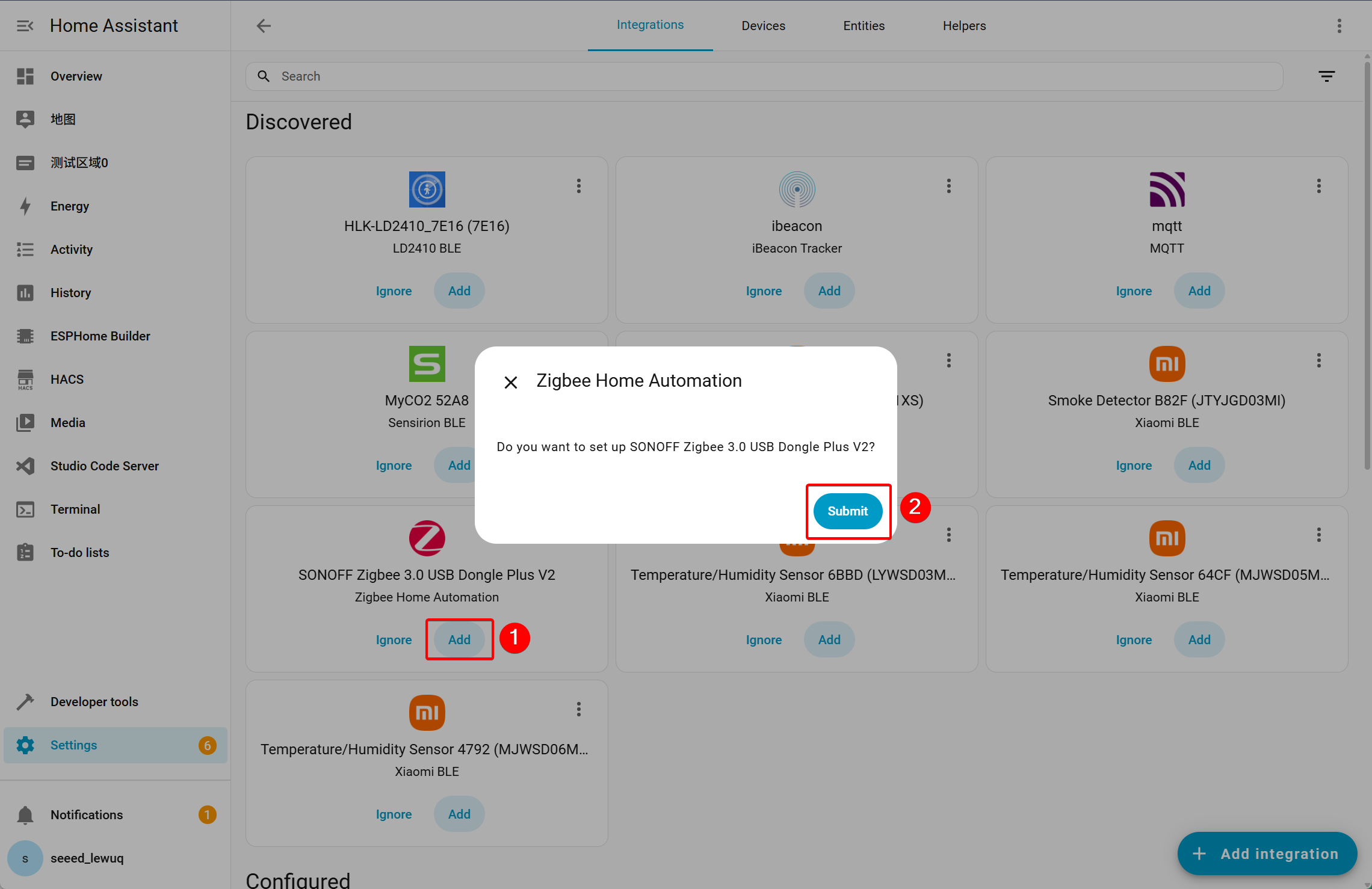Click the Terminal sidebar icon
1372x889 pixels.
tap(25, 509)
